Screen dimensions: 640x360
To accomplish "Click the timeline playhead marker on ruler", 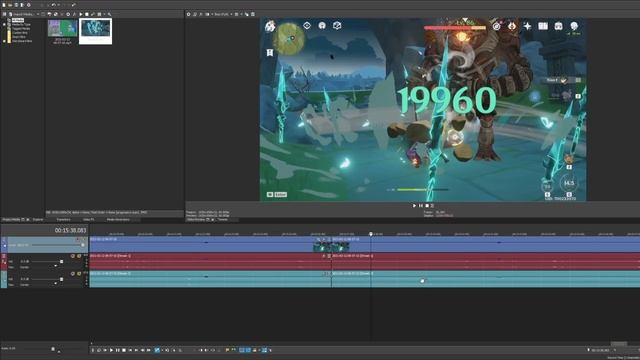I will pyautogui.click(x=371, y=234).
